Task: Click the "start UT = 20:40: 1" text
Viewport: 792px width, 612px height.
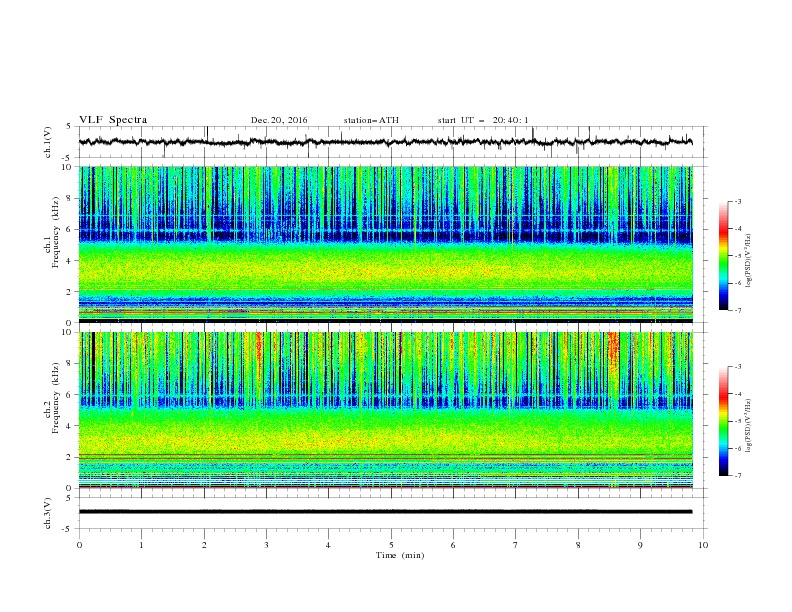Action: (x=483, y=120)
